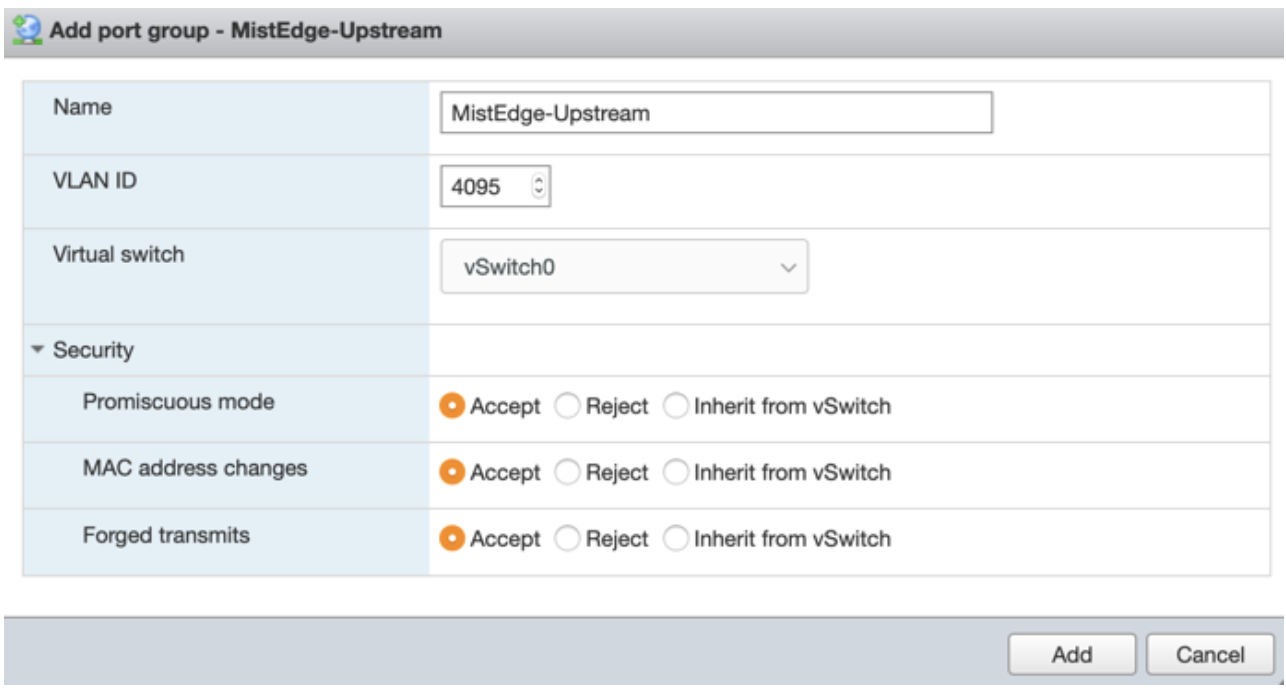This screenshot has height=690, width=1286.
Task: Click the vSwitch0 dropdown chevron
Action: (788, 268)
